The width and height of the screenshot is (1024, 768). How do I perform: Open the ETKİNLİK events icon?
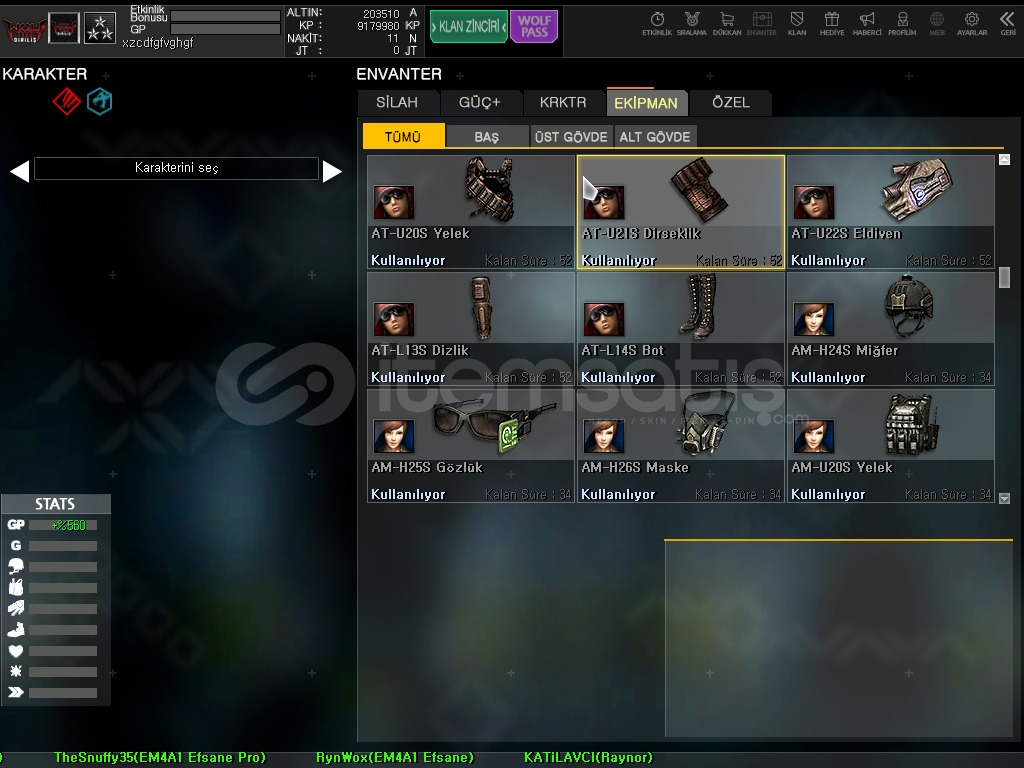point(657,24)
